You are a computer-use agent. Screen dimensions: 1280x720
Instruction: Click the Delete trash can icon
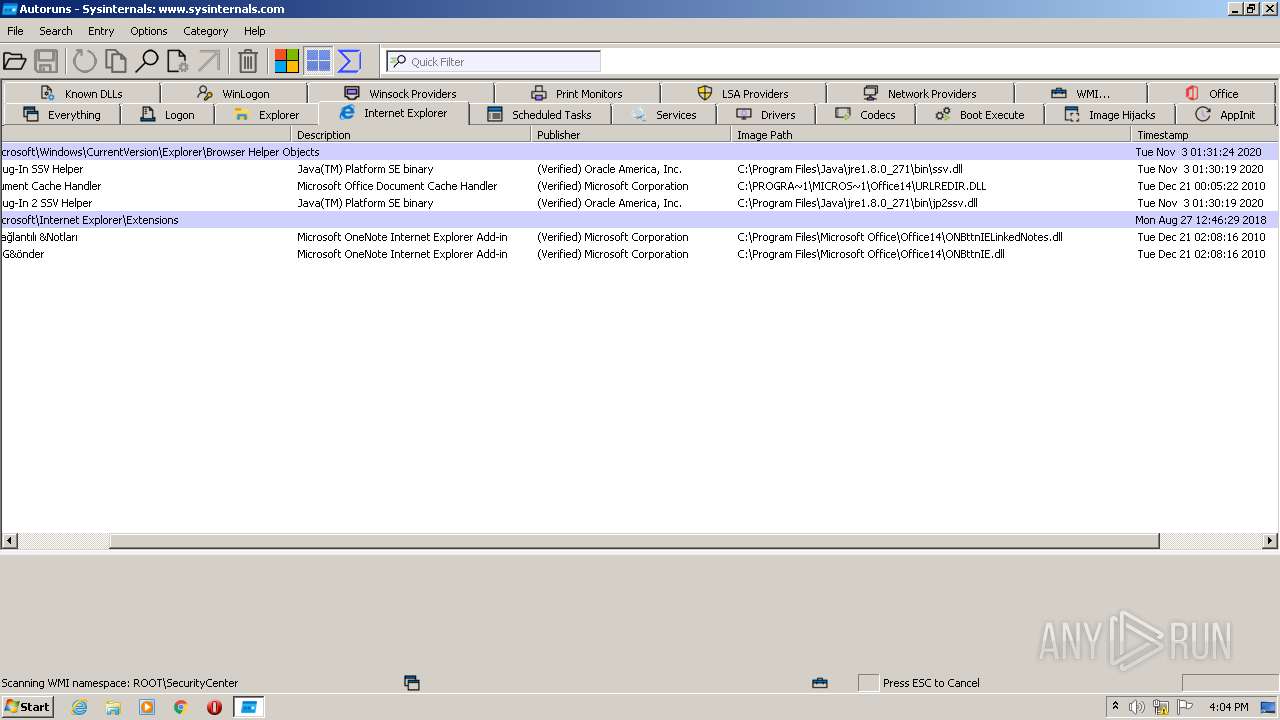click(248, 62)
